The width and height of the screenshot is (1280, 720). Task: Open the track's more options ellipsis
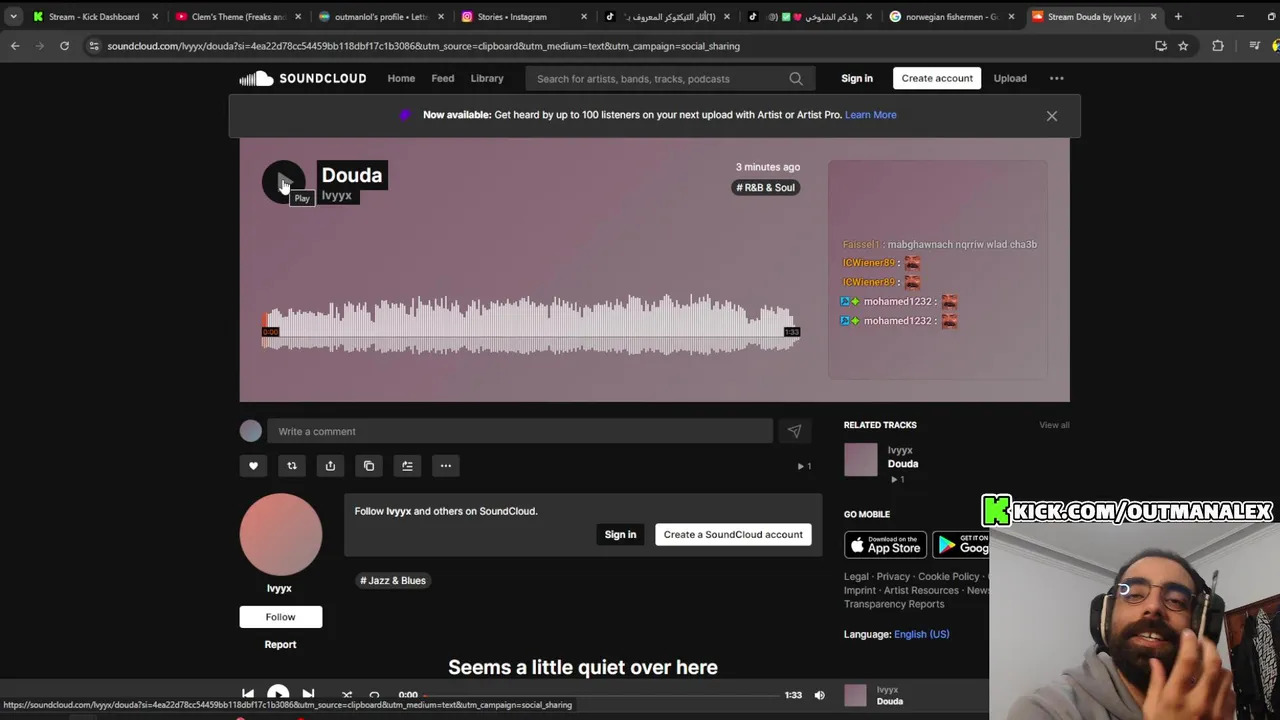[446, 465]
